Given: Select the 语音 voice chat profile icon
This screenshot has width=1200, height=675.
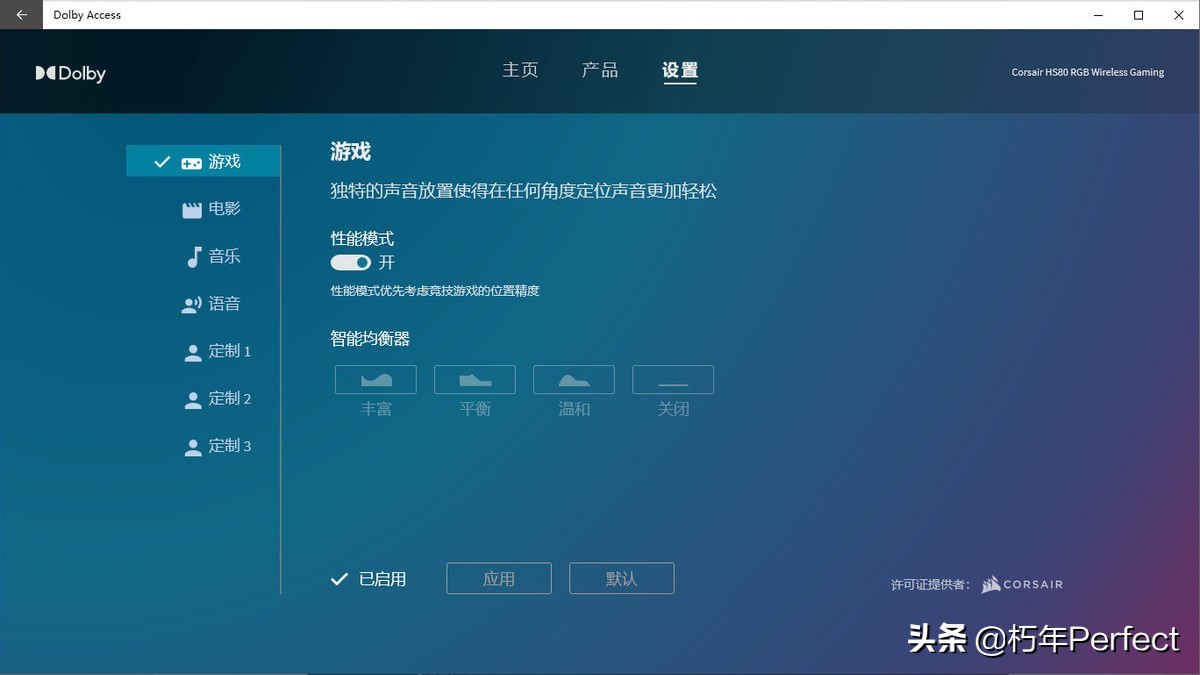Looking at the screenshot, I should (x=191, y=303).
